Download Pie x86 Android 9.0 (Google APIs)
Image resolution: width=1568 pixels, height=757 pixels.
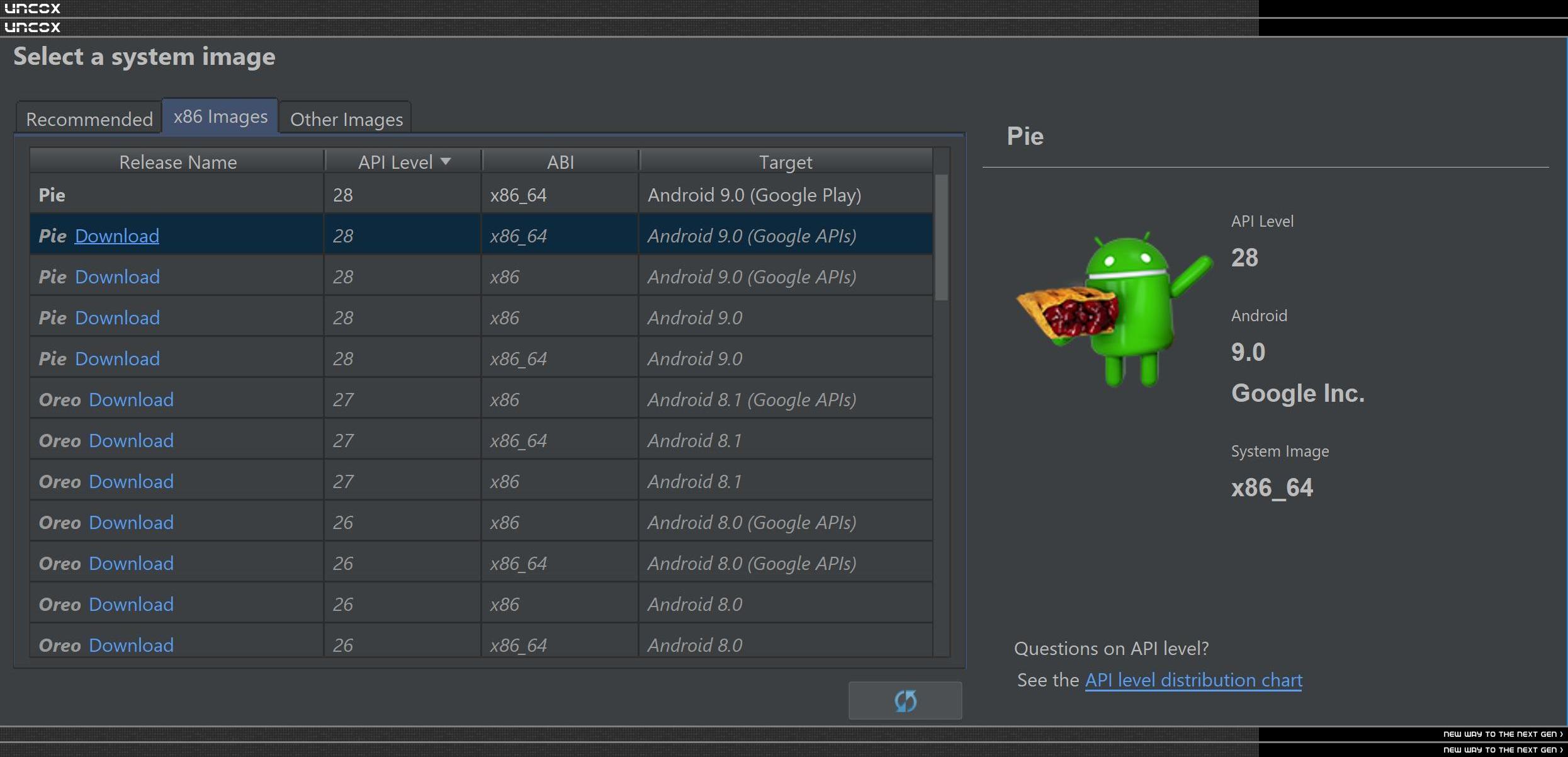117,276
